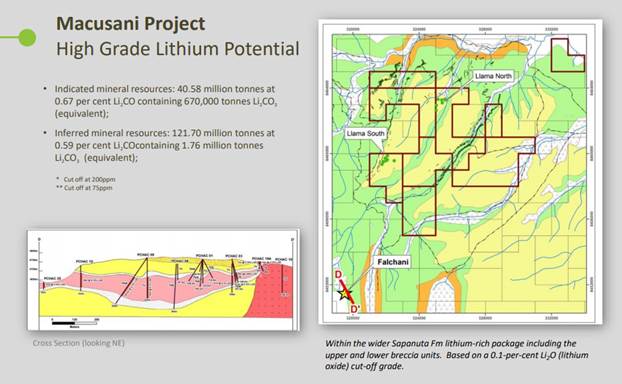Click the yellow star marker near Falchani
622x384 pixels.
pos(344,294)
